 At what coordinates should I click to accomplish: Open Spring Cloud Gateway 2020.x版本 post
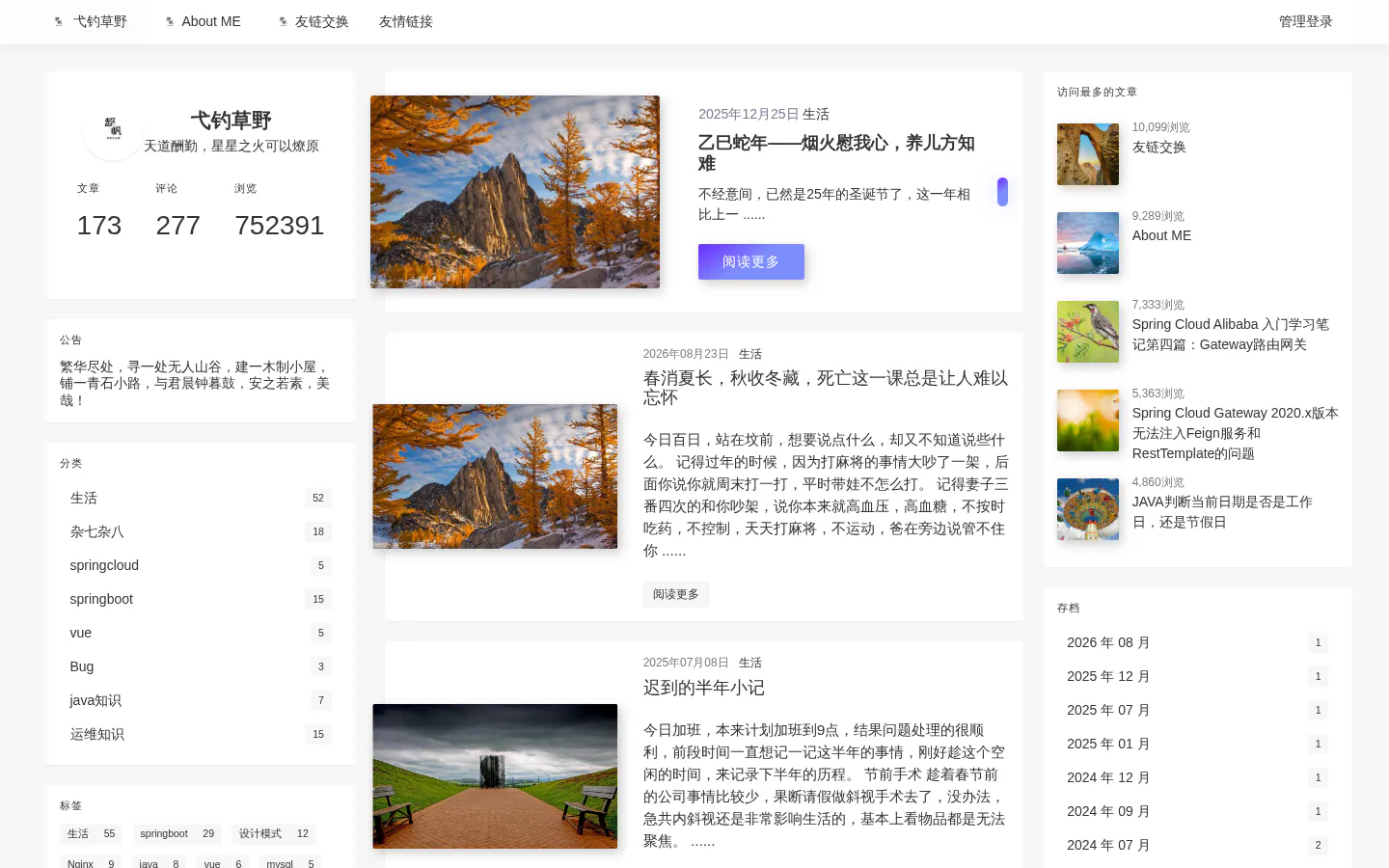(x=1236, y=433)
